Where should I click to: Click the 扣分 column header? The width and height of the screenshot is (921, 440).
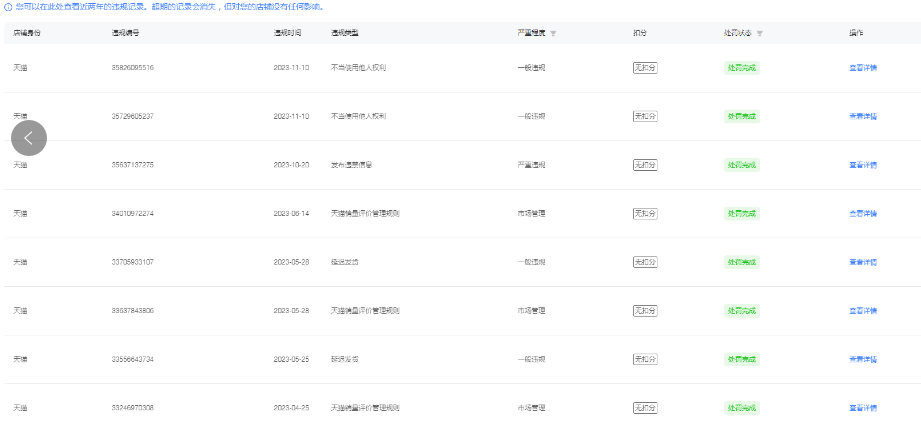point(639,33)
